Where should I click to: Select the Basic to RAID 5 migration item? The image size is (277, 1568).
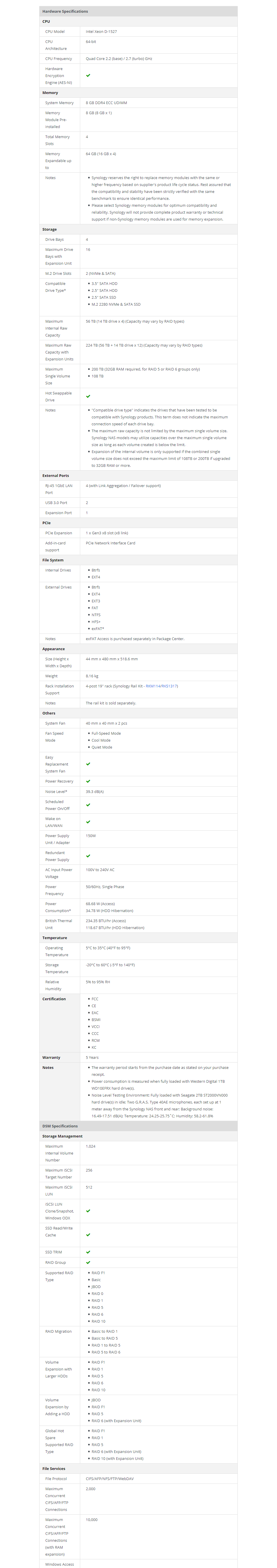pyautogui.click(x=105, y=1338)
